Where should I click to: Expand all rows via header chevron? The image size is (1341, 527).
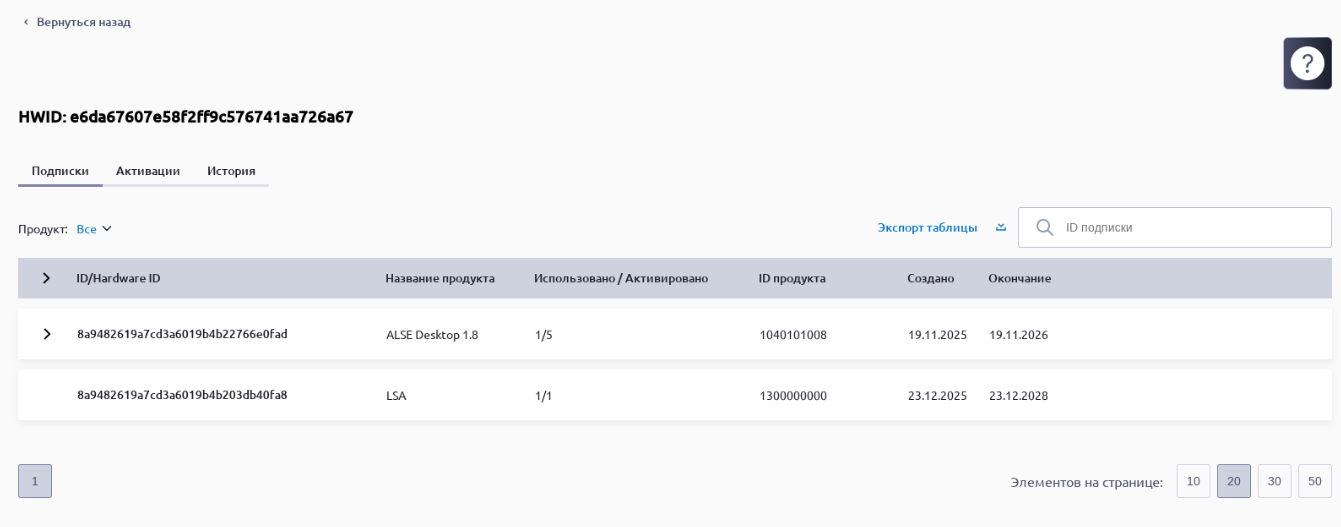(x=46, y=278)
